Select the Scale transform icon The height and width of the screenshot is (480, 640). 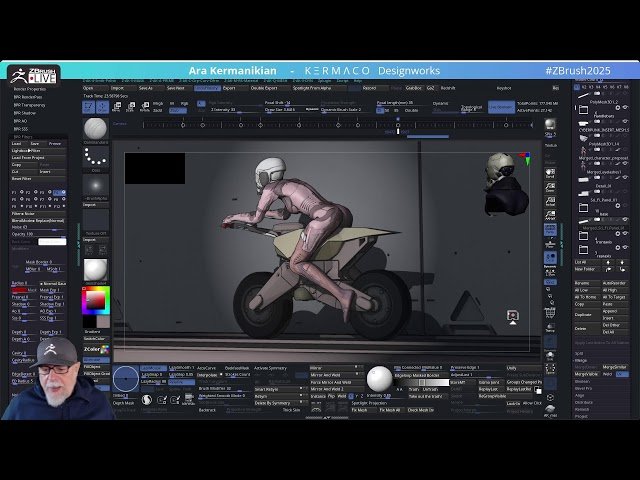130,107
